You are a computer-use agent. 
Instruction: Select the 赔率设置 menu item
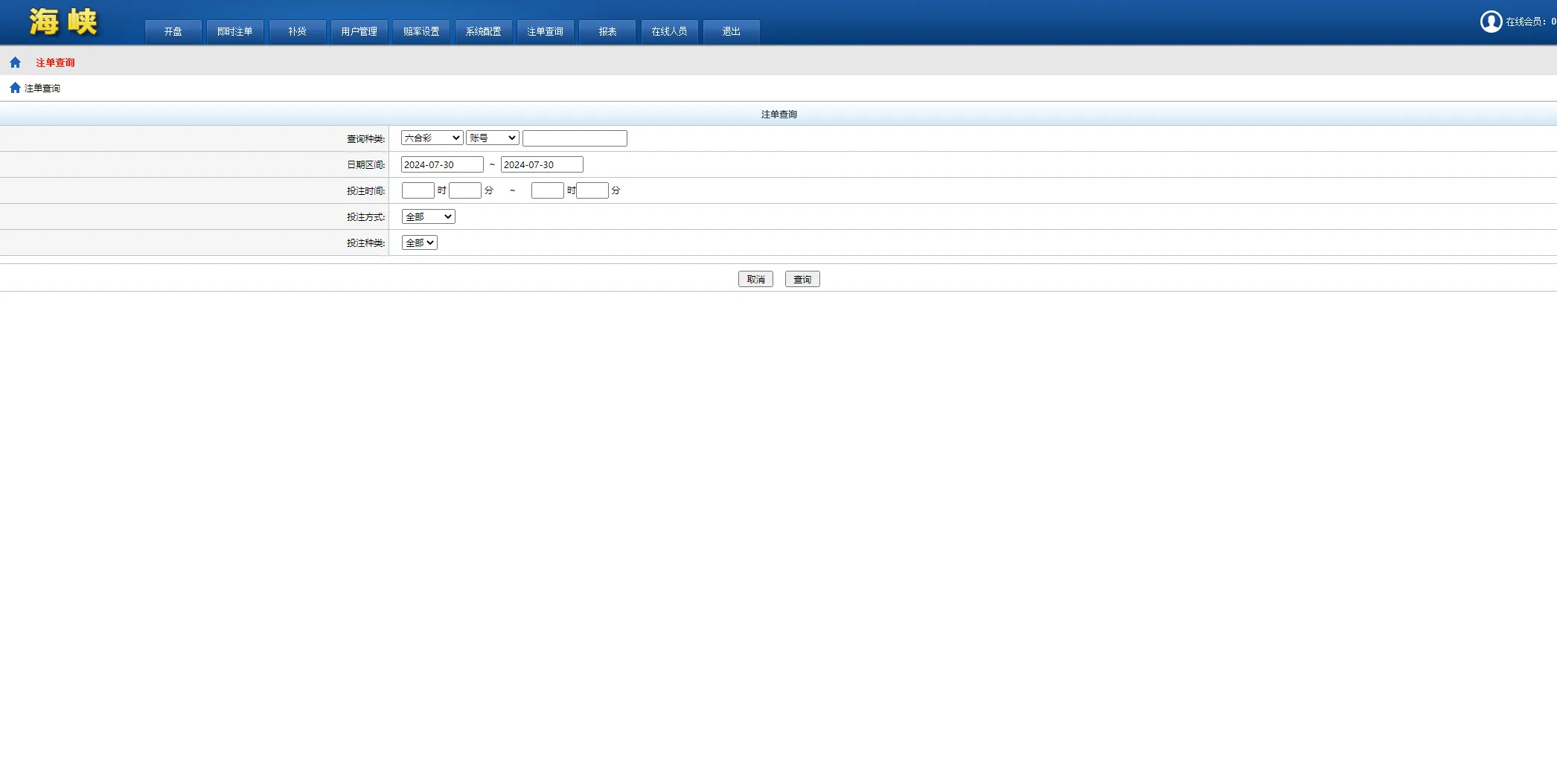coord(421,31)
